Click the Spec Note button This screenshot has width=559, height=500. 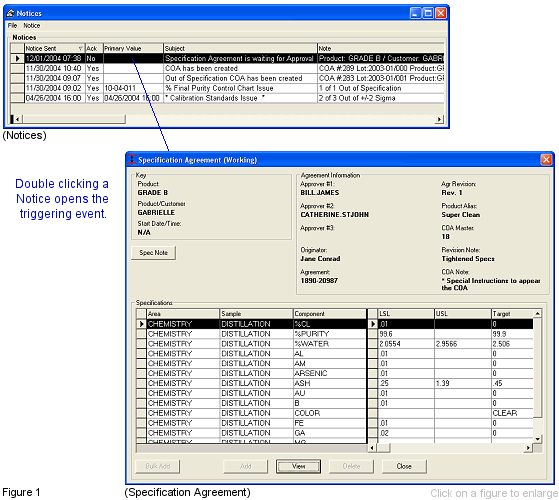(153, 252)
